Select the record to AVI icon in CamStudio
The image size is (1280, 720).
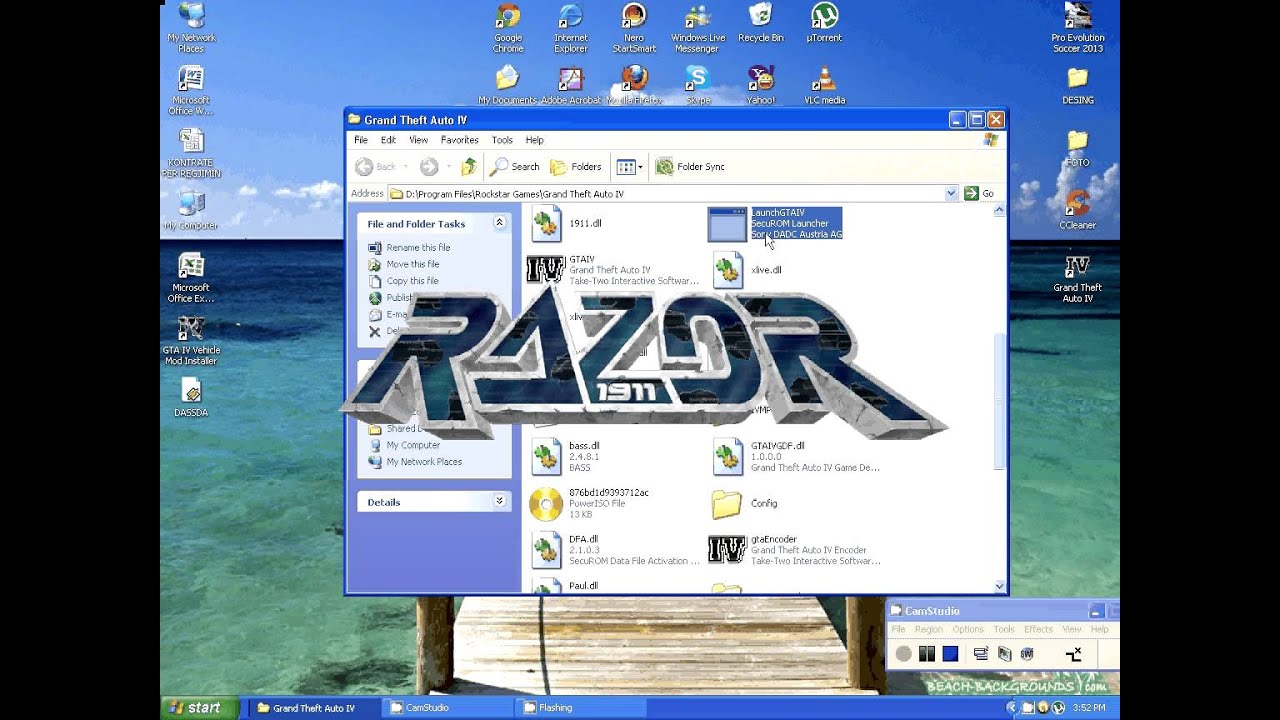(x=1004, y=654)
